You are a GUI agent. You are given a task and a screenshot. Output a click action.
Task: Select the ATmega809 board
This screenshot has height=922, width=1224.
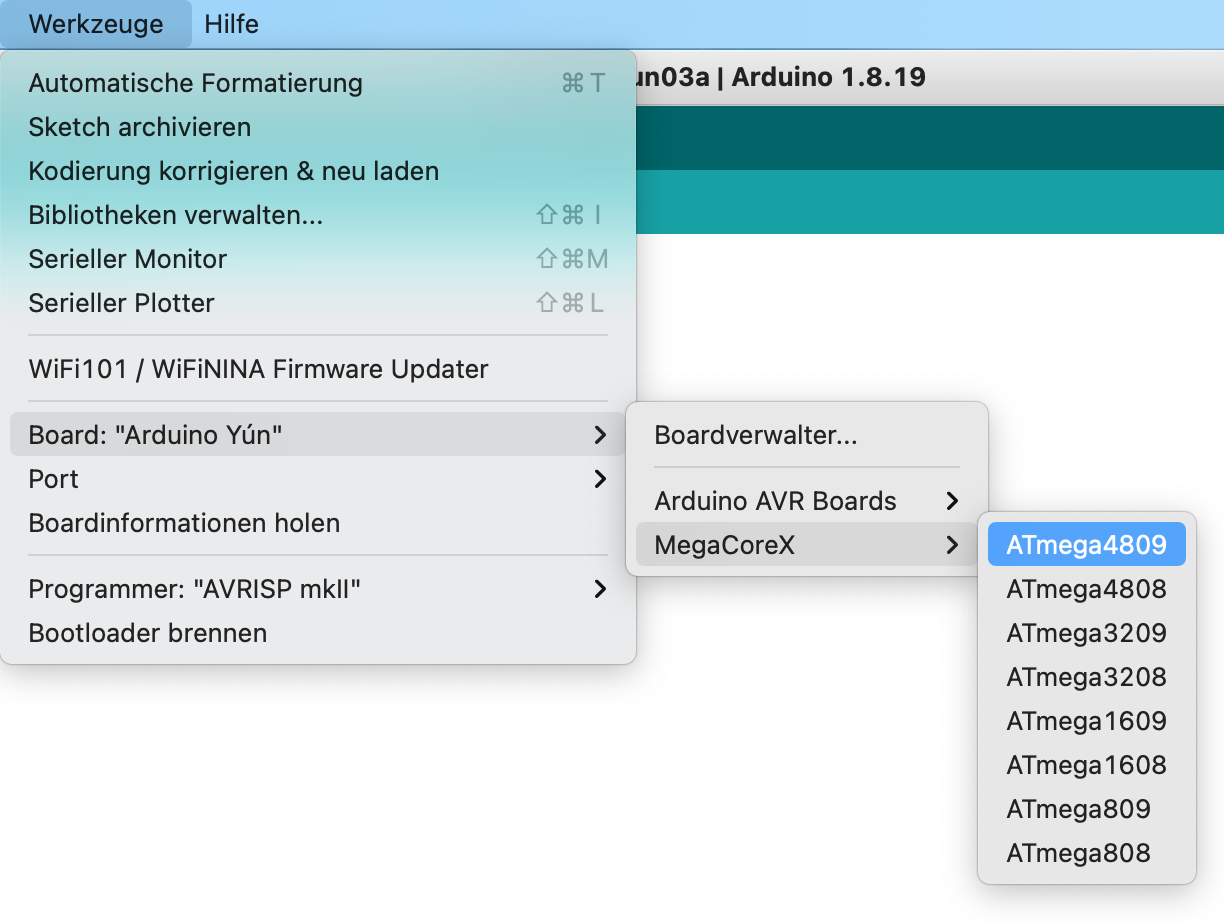(x=1087, y=809)
